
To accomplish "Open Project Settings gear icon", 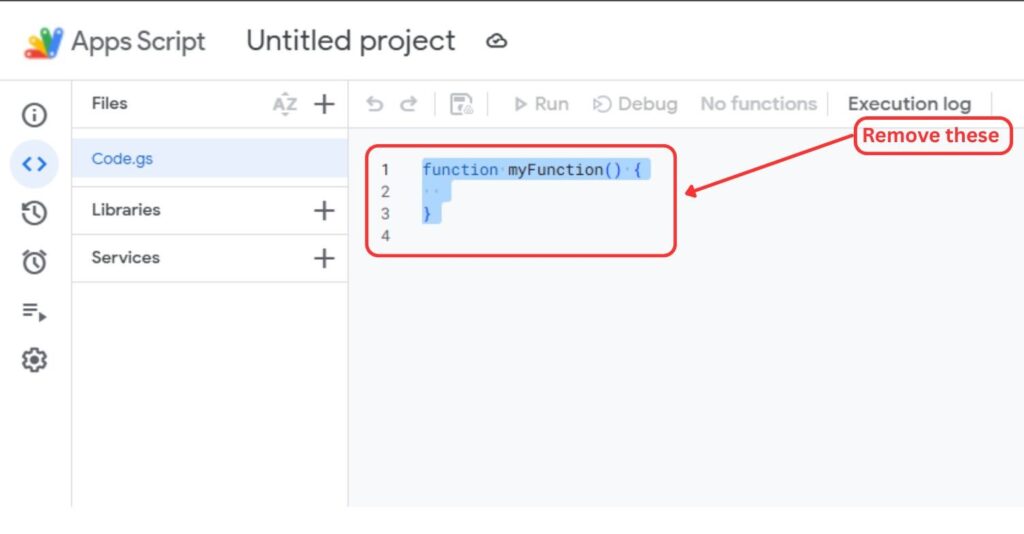I will (35, 360).
